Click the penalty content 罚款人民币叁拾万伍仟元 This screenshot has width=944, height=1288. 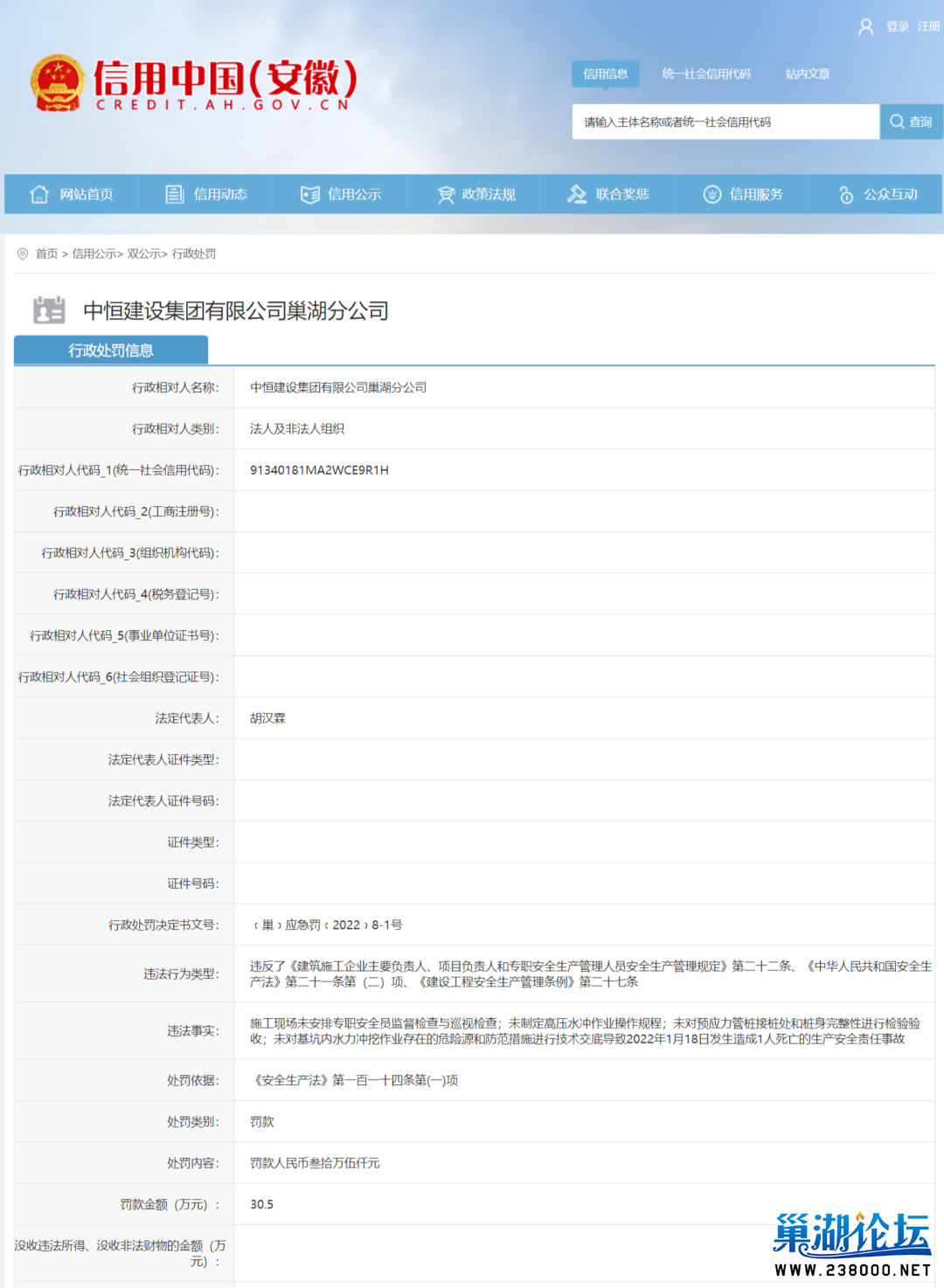point(315,1163)
